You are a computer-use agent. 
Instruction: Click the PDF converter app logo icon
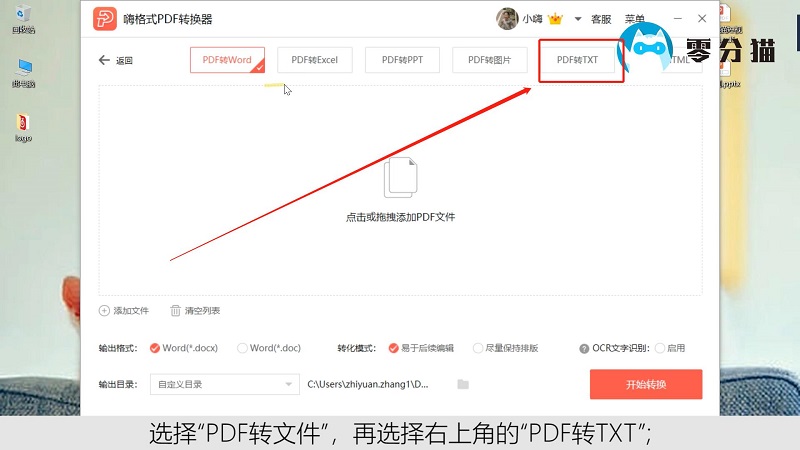coord(105,19)
